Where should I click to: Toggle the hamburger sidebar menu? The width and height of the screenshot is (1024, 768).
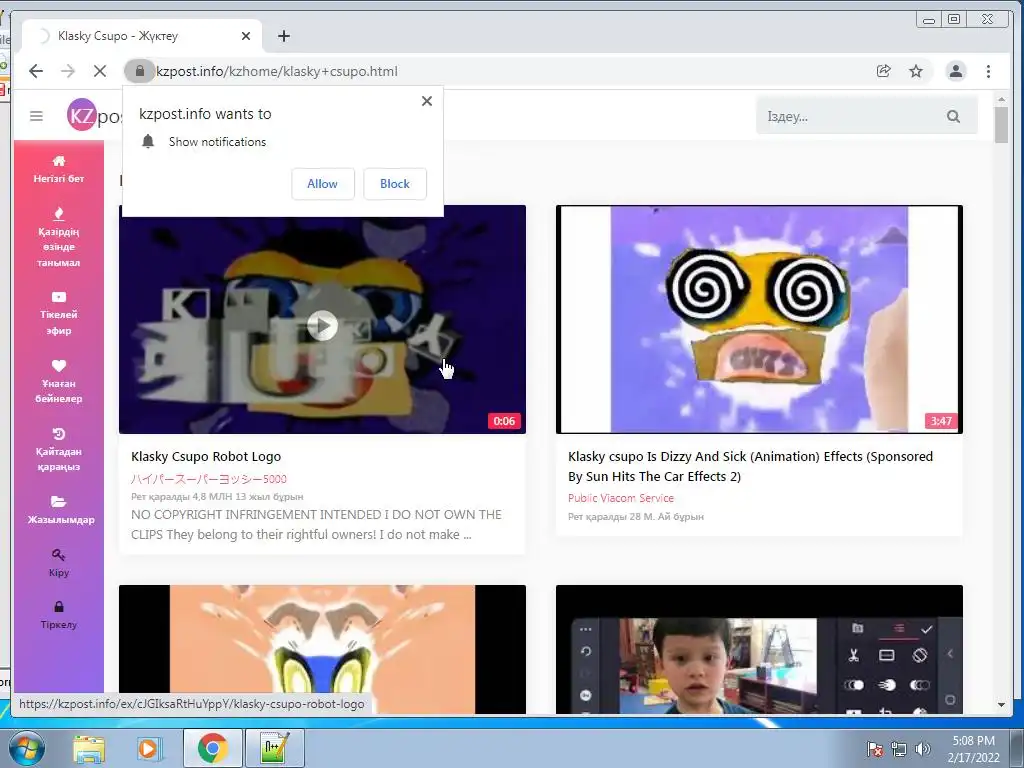pyautogui.click(x=37, y=116)
